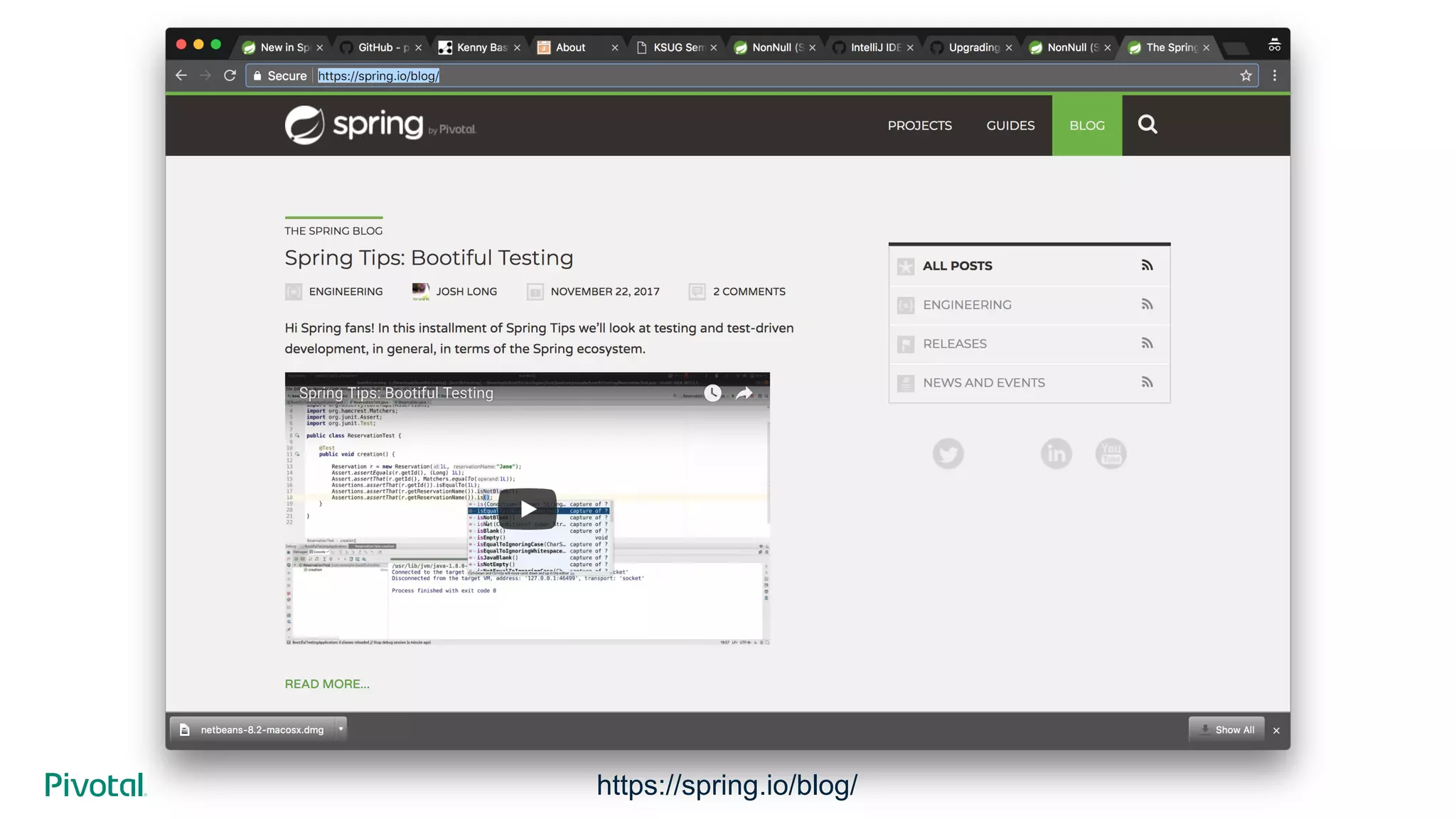The image size is (1456, 819).
Task: Click Josh Long's avatar image
Action: [421, 291]
